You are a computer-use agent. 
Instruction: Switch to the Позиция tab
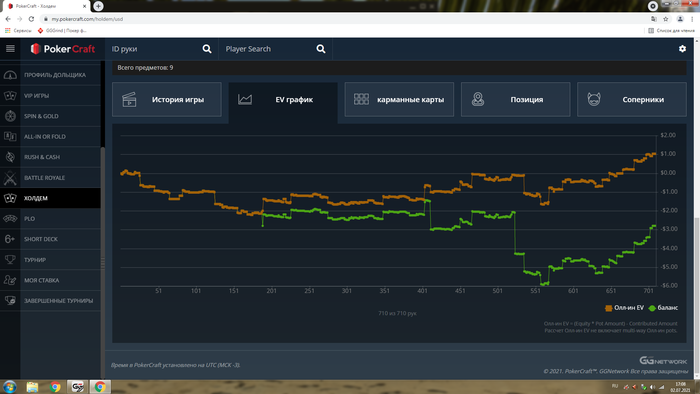click(x=516, y=100)
